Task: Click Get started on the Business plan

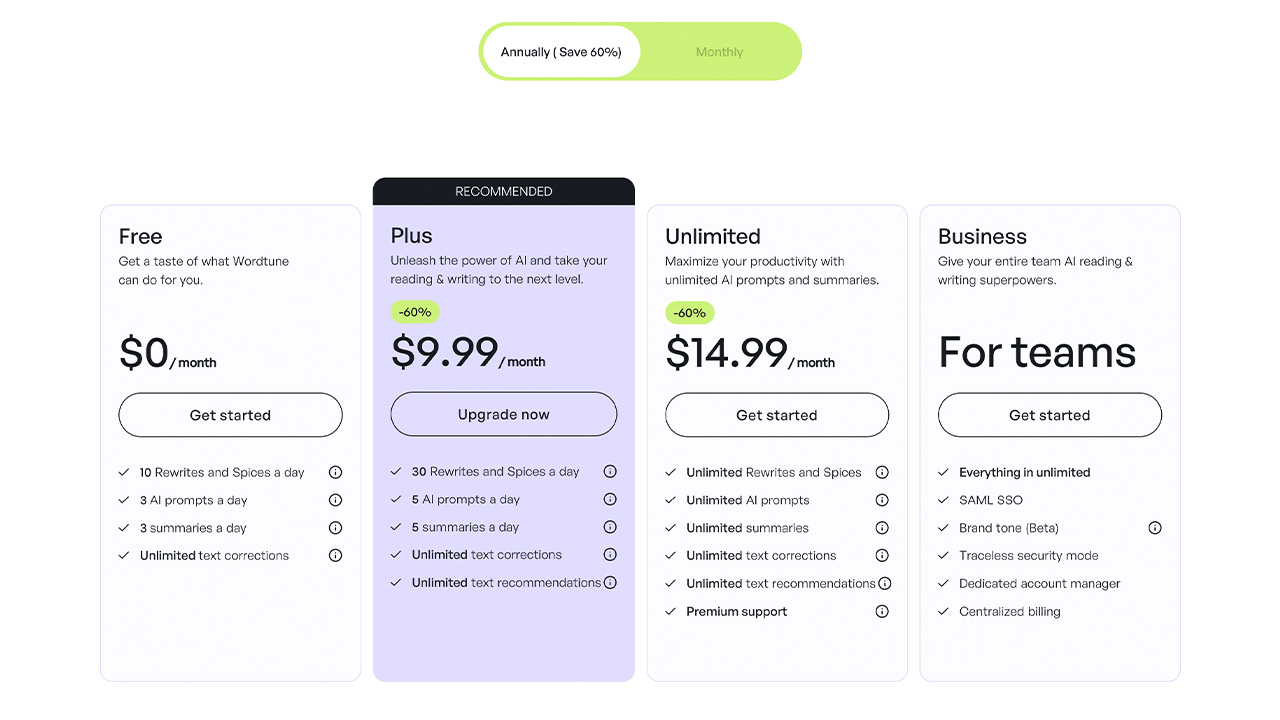Action: [1049, 415]
